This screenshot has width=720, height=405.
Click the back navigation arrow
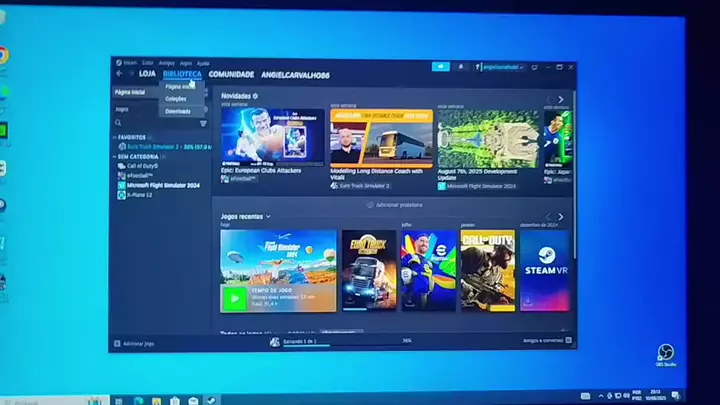click(x=119, y=73)
